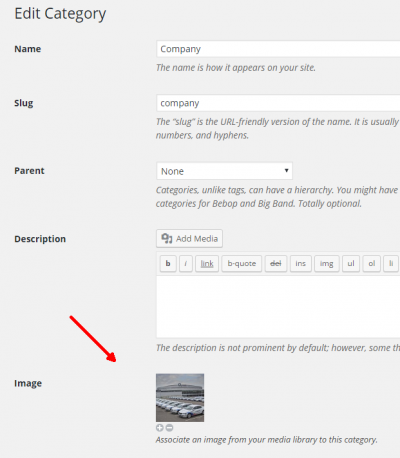Add unordered list with ul button

tap(351, 264)
